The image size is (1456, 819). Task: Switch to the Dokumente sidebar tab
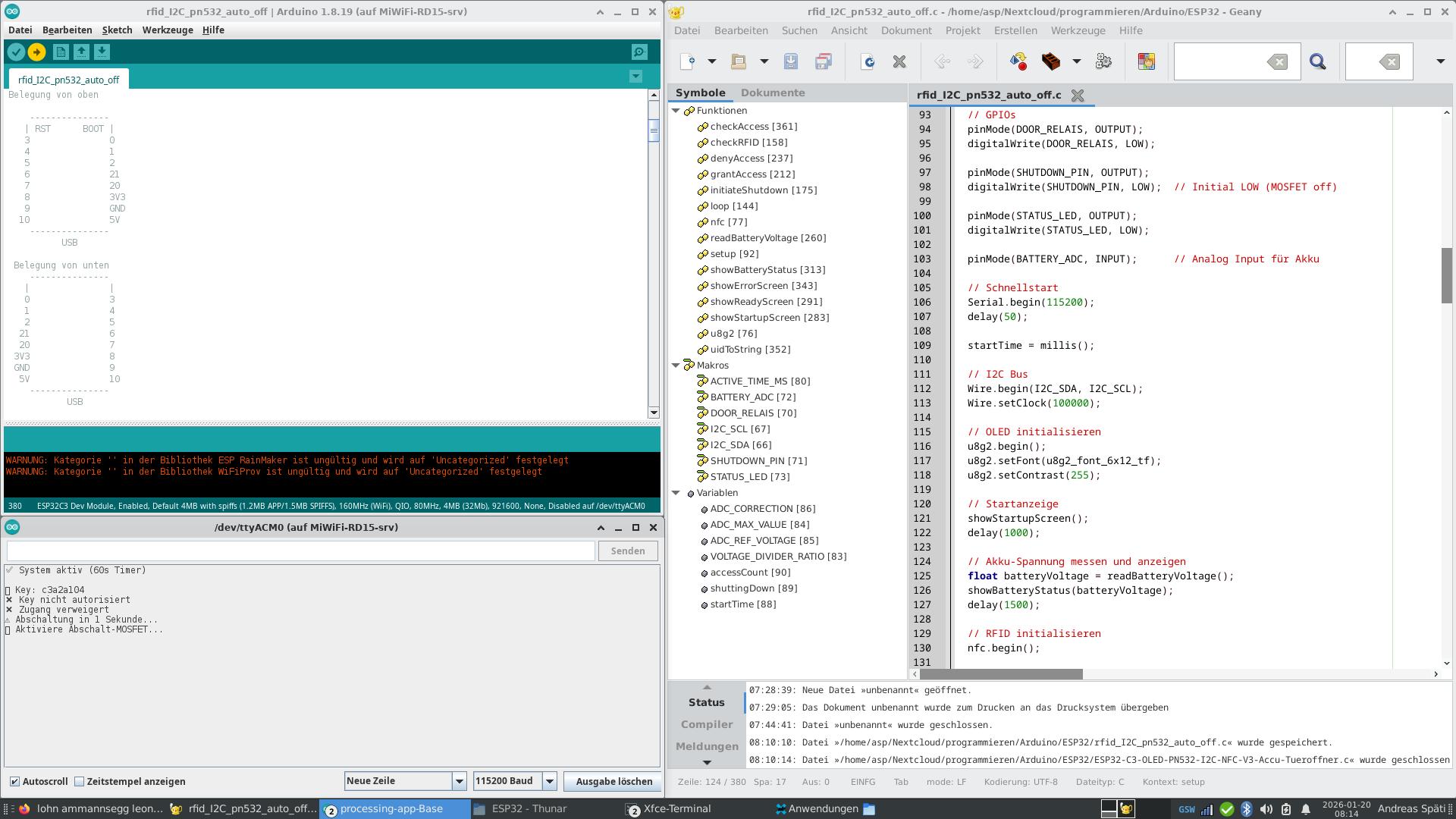pos(772,93)
